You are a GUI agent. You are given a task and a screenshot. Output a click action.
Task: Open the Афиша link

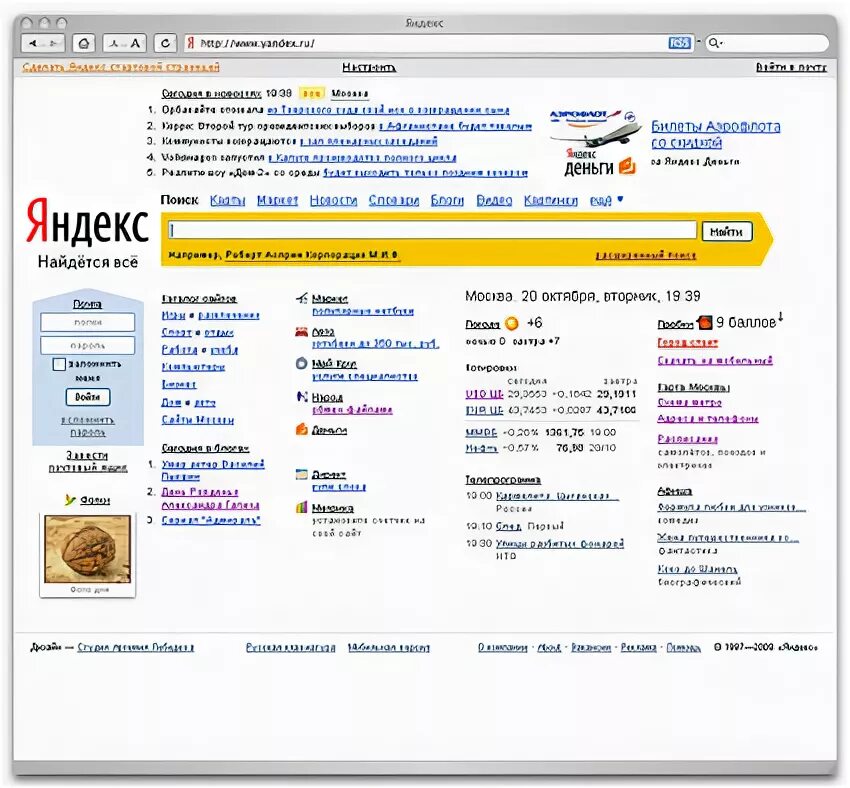coord(674,491)
